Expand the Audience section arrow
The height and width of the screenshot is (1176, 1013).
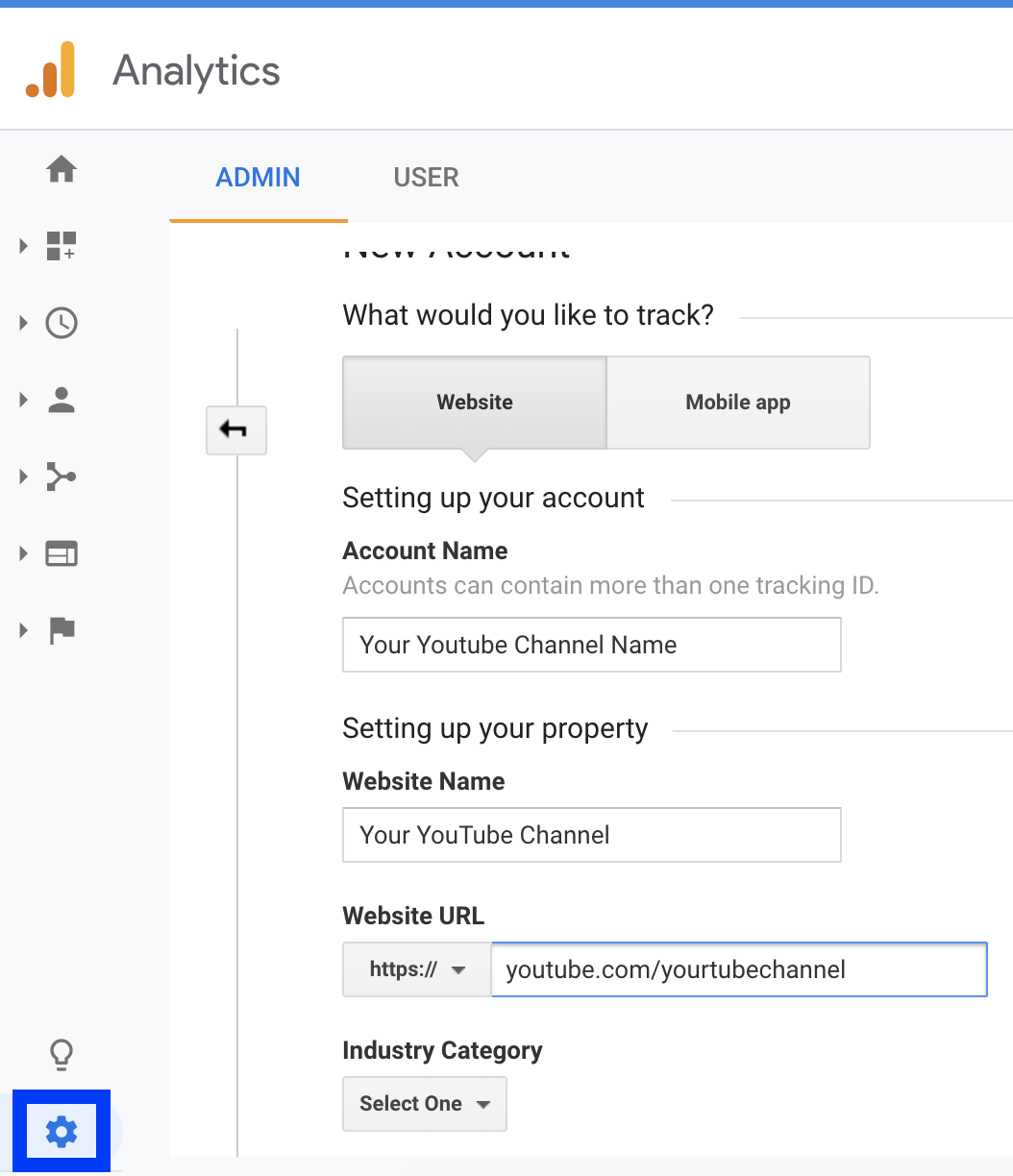[24, 400]
